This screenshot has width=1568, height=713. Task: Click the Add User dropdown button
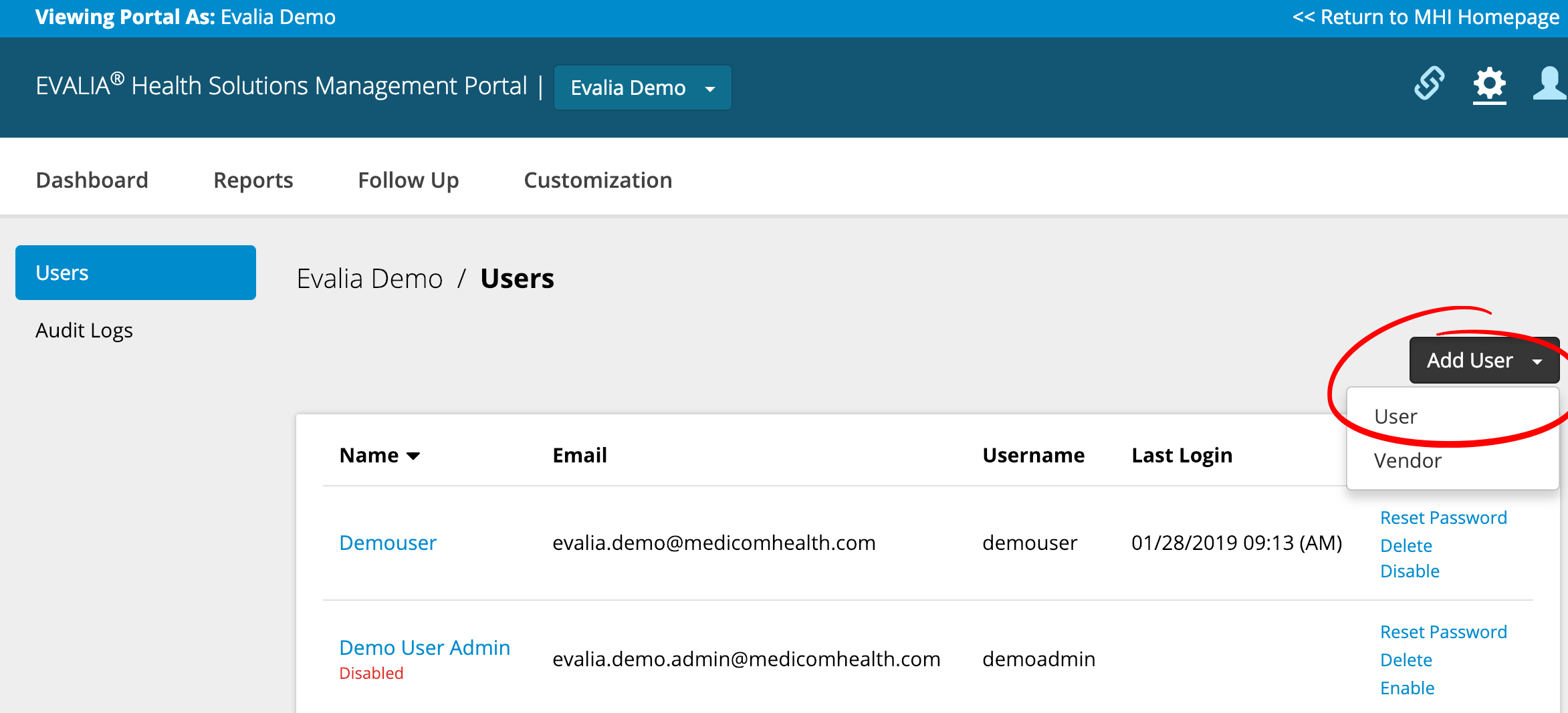click(1484, 360)
